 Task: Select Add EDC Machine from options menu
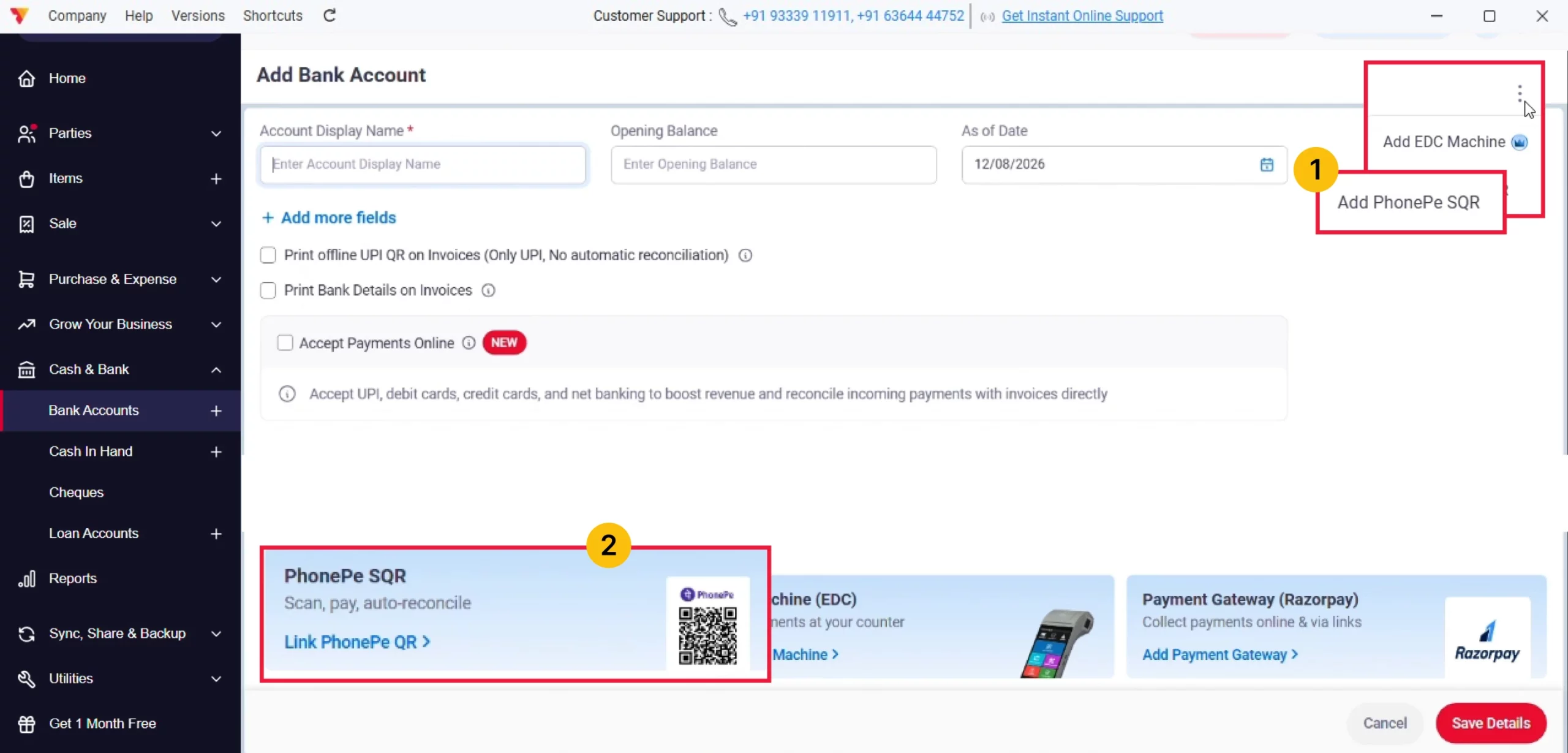(1455, 142)
